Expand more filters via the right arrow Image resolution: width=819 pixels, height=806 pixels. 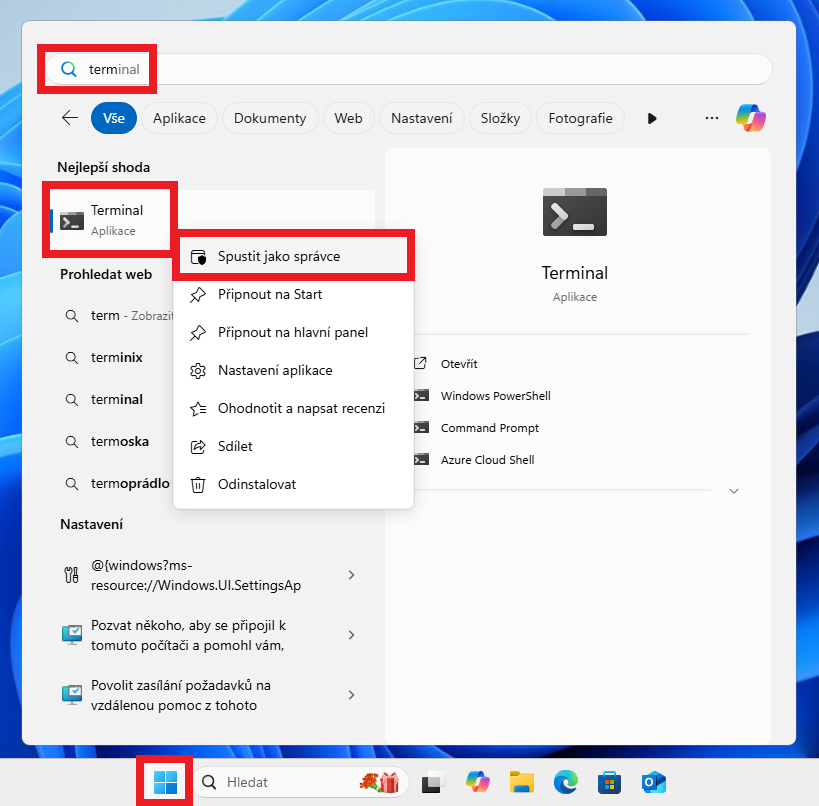pyautogui.click(x=652, y=117)
